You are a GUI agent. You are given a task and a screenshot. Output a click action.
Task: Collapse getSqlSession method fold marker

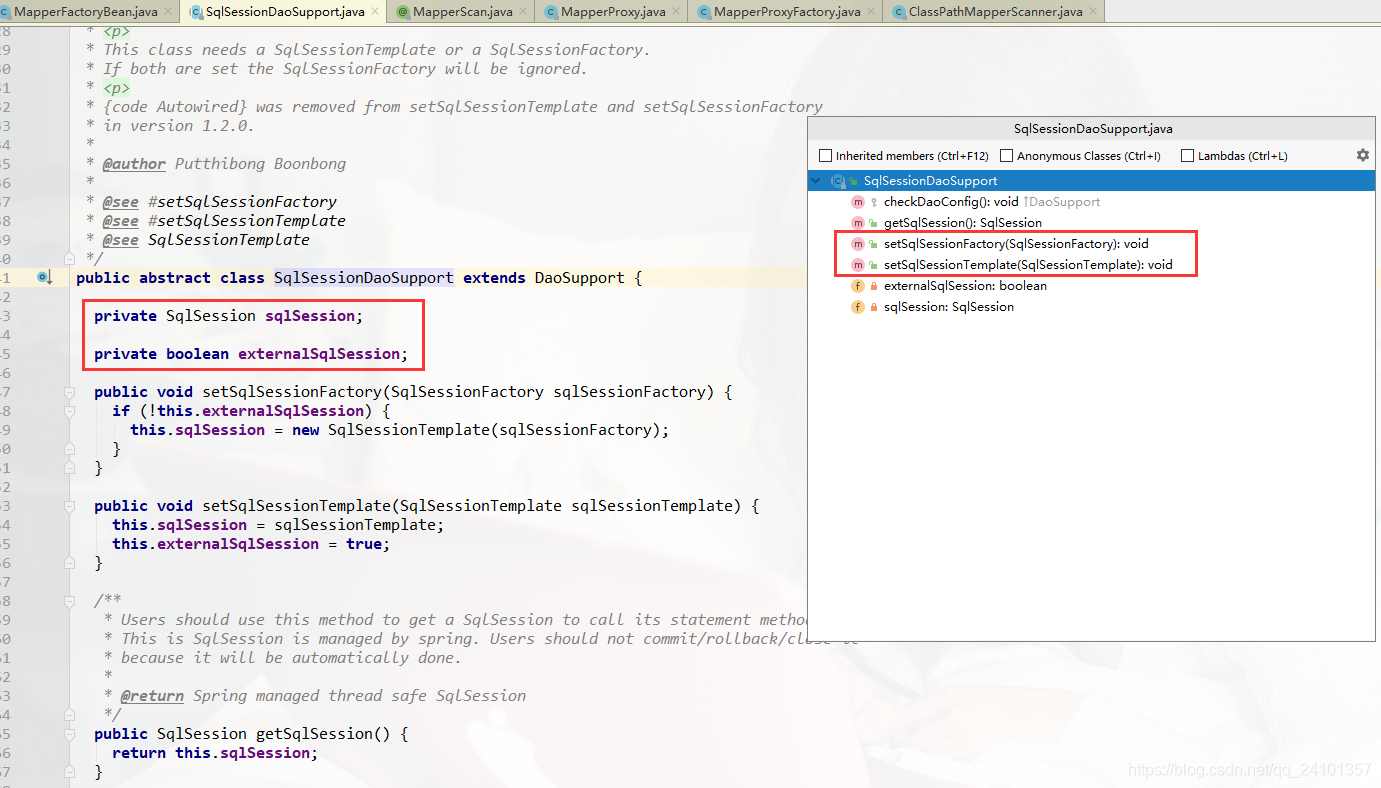pyautogui.click(x=69, y=734)
